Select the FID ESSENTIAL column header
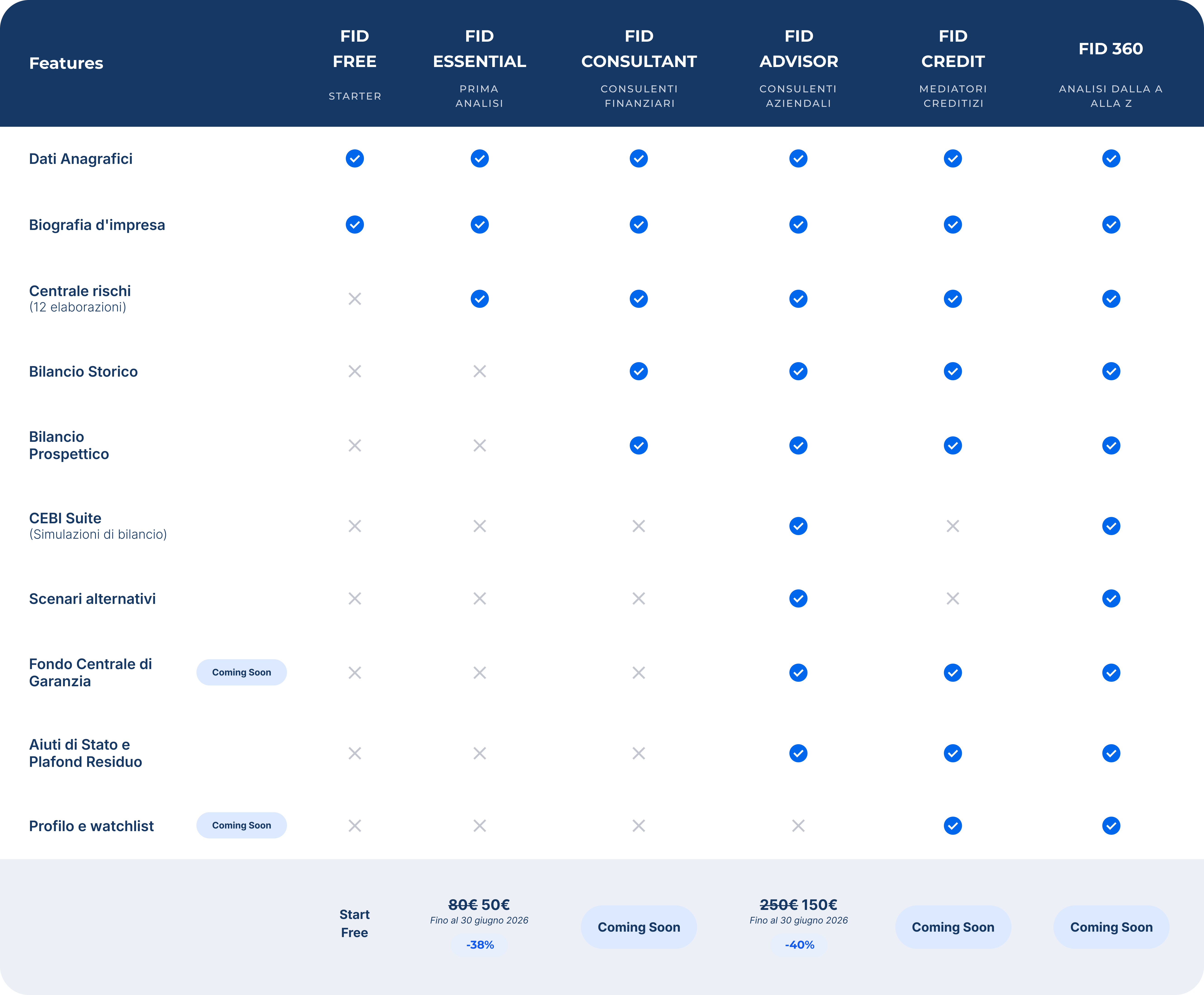Screen dimensions: 1204x995 (480, 67)
